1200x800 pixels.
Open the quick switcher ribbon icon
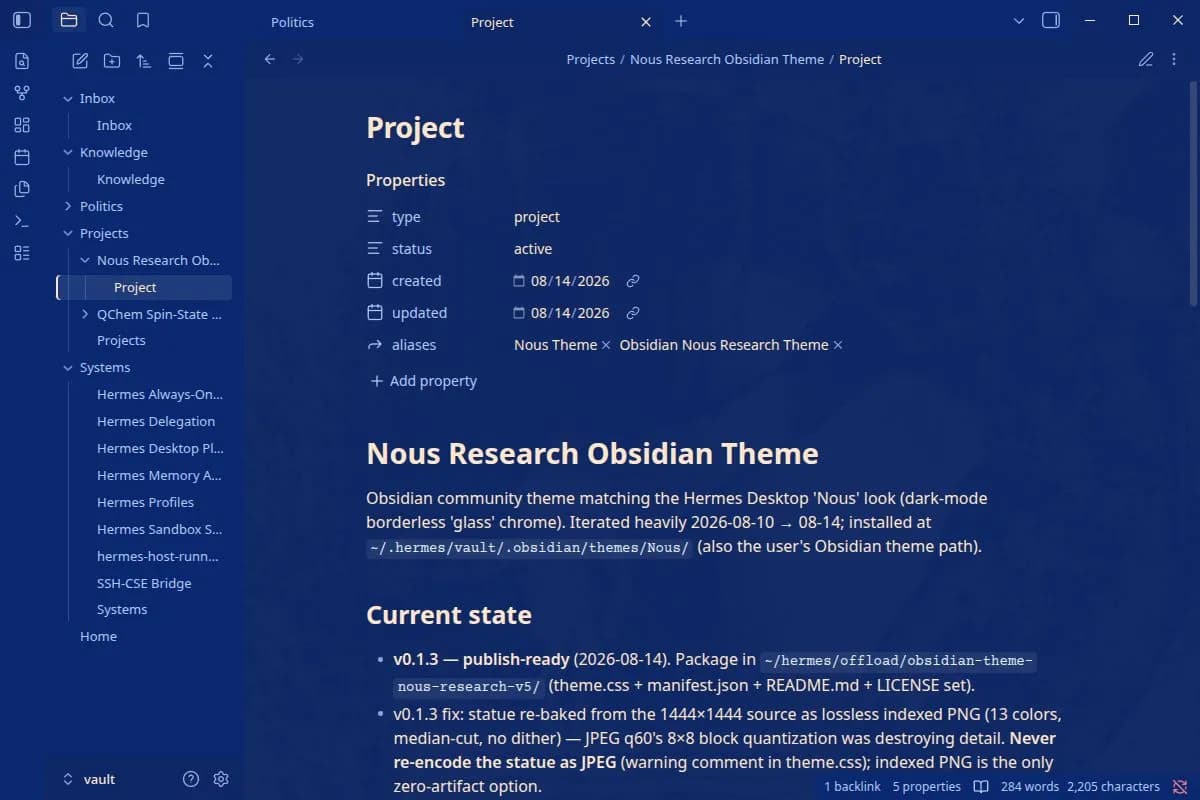tap(22, 61)
